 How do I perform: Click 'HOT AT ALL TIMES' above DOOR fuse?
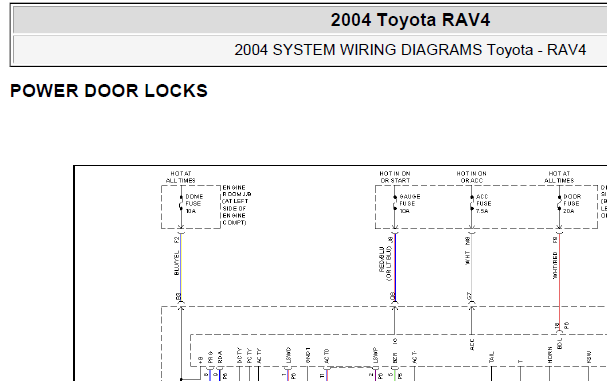(559, 177)
